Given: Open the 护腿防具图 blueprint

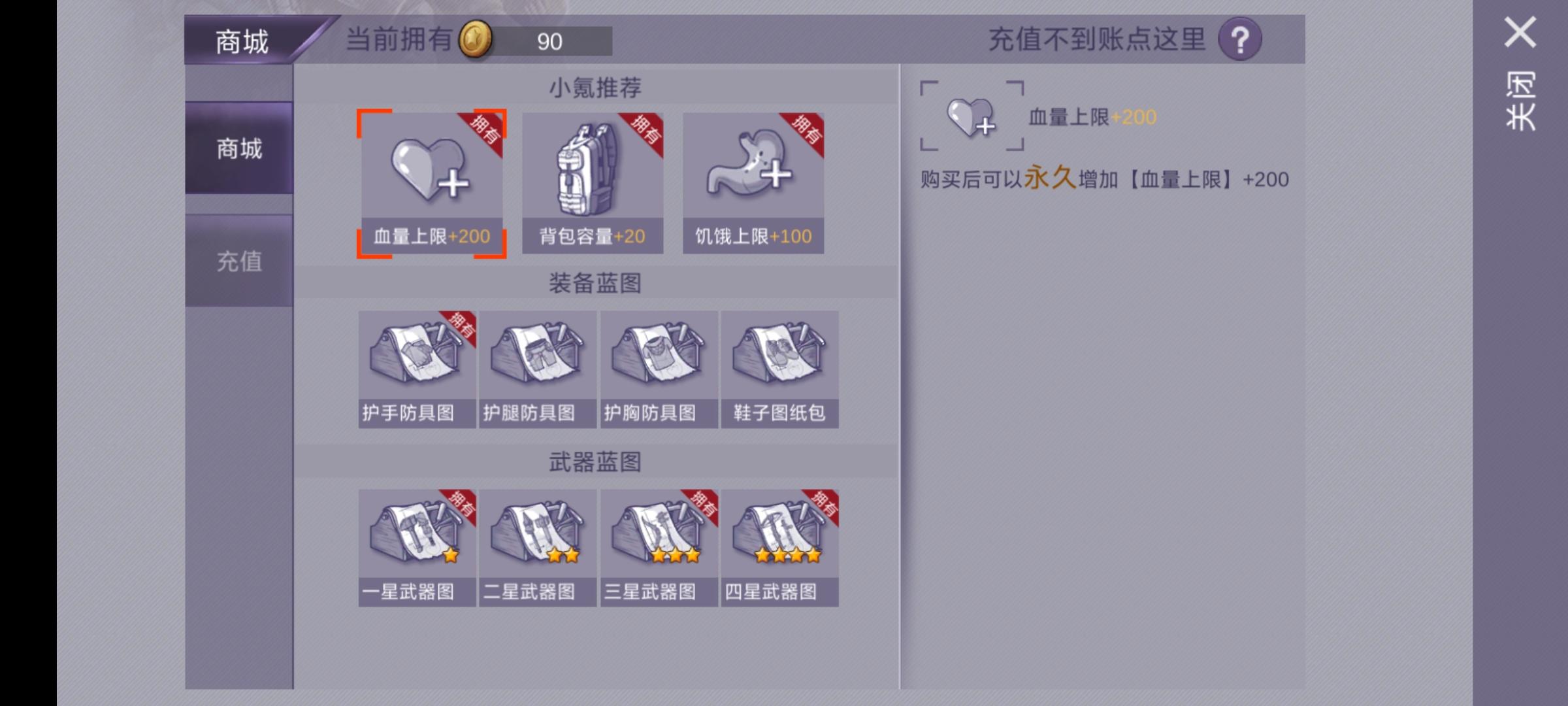Looking at the screenshot, I should 538,369.
